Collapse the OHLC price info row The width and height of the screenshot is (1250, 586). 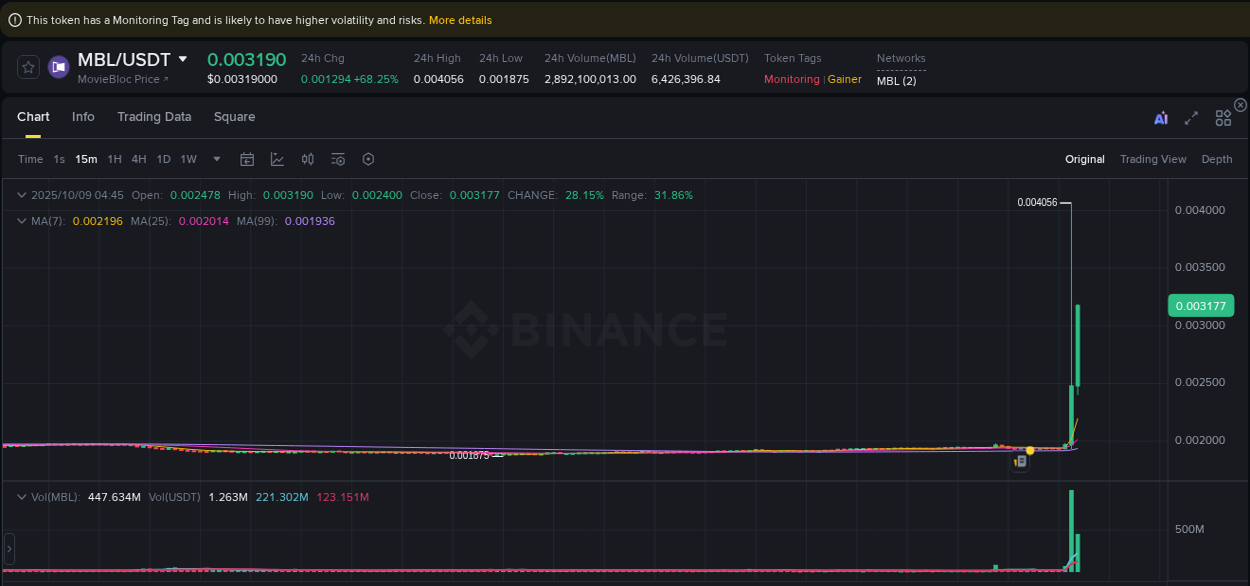tap(20, 195)
